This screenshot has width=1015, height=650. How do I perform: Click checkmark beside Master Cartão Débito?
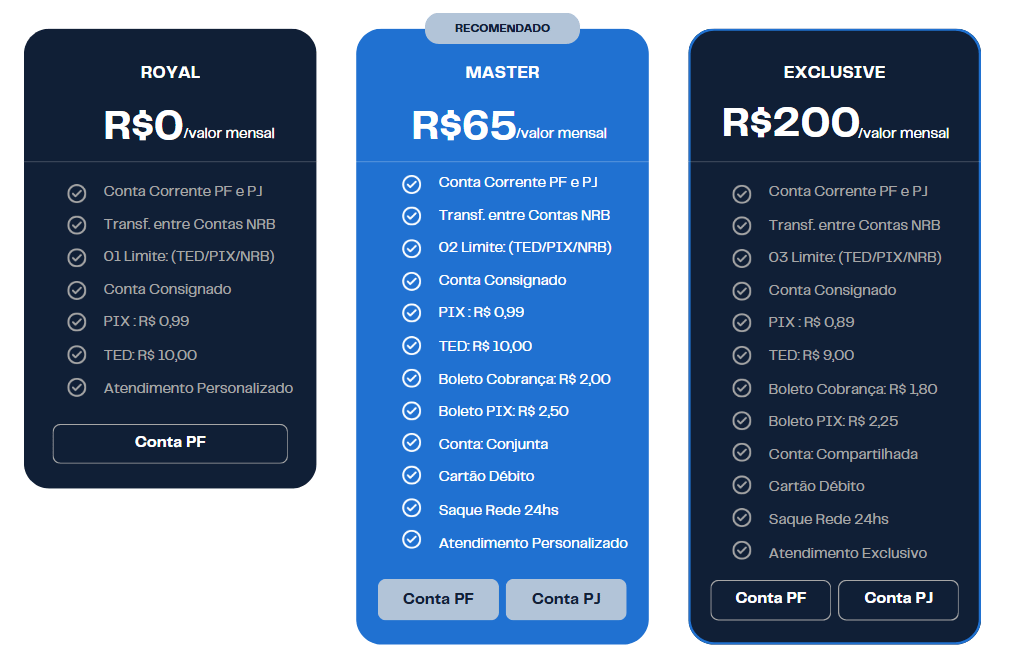coord(412,475)
